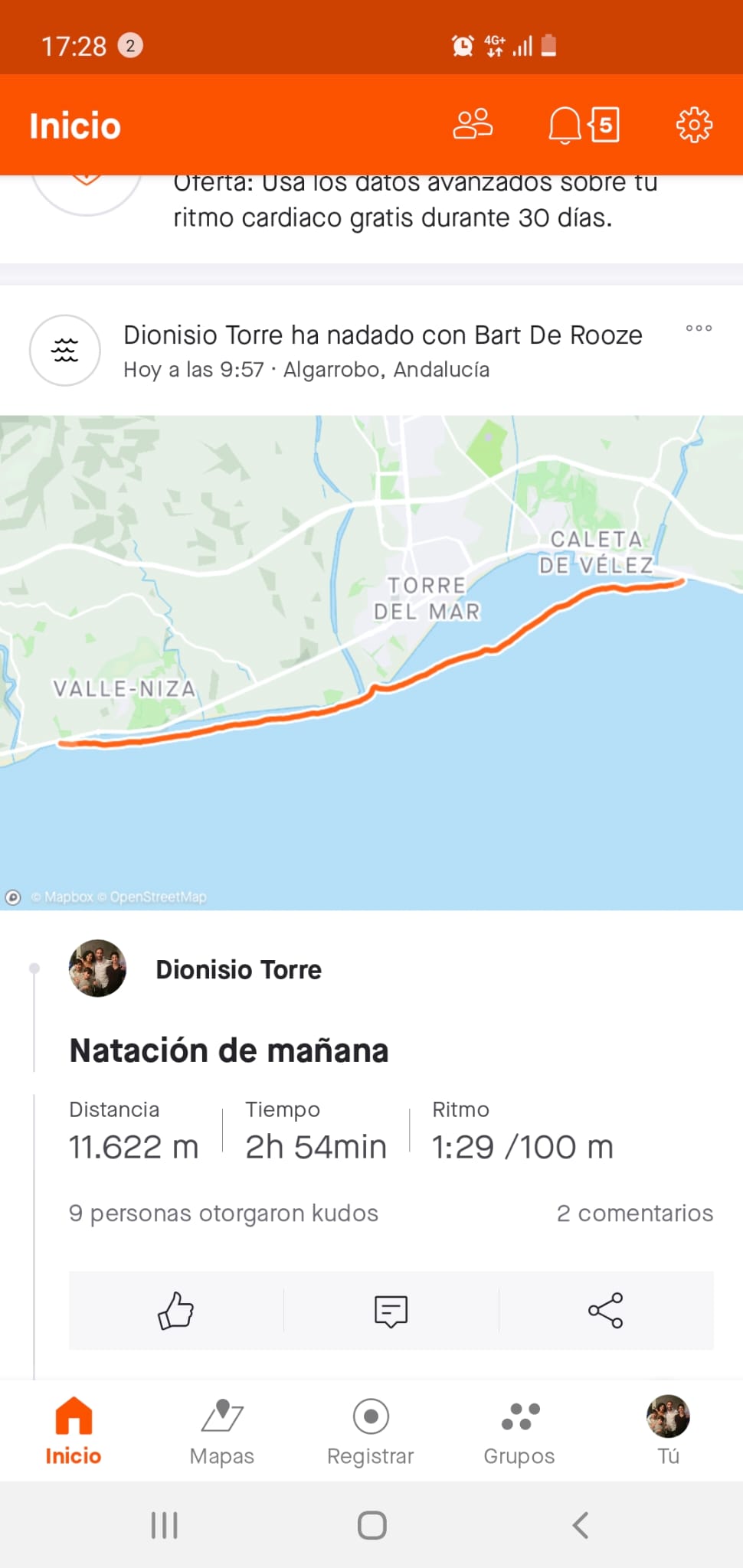Select the Inicio tab in bottom bar
The image size is (743, 1568).
tap(74, 1432)
